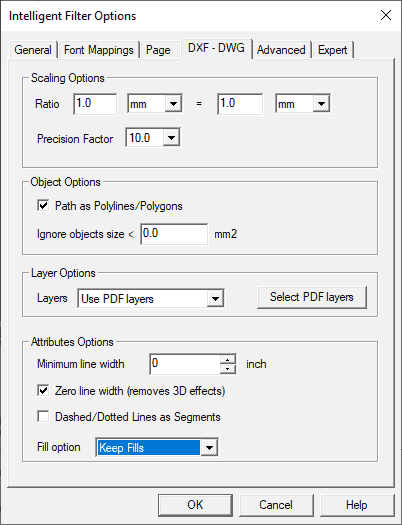Open the second Ratio unit mm dropdown
Screen dimensions: 402x525
pos(303,104)
